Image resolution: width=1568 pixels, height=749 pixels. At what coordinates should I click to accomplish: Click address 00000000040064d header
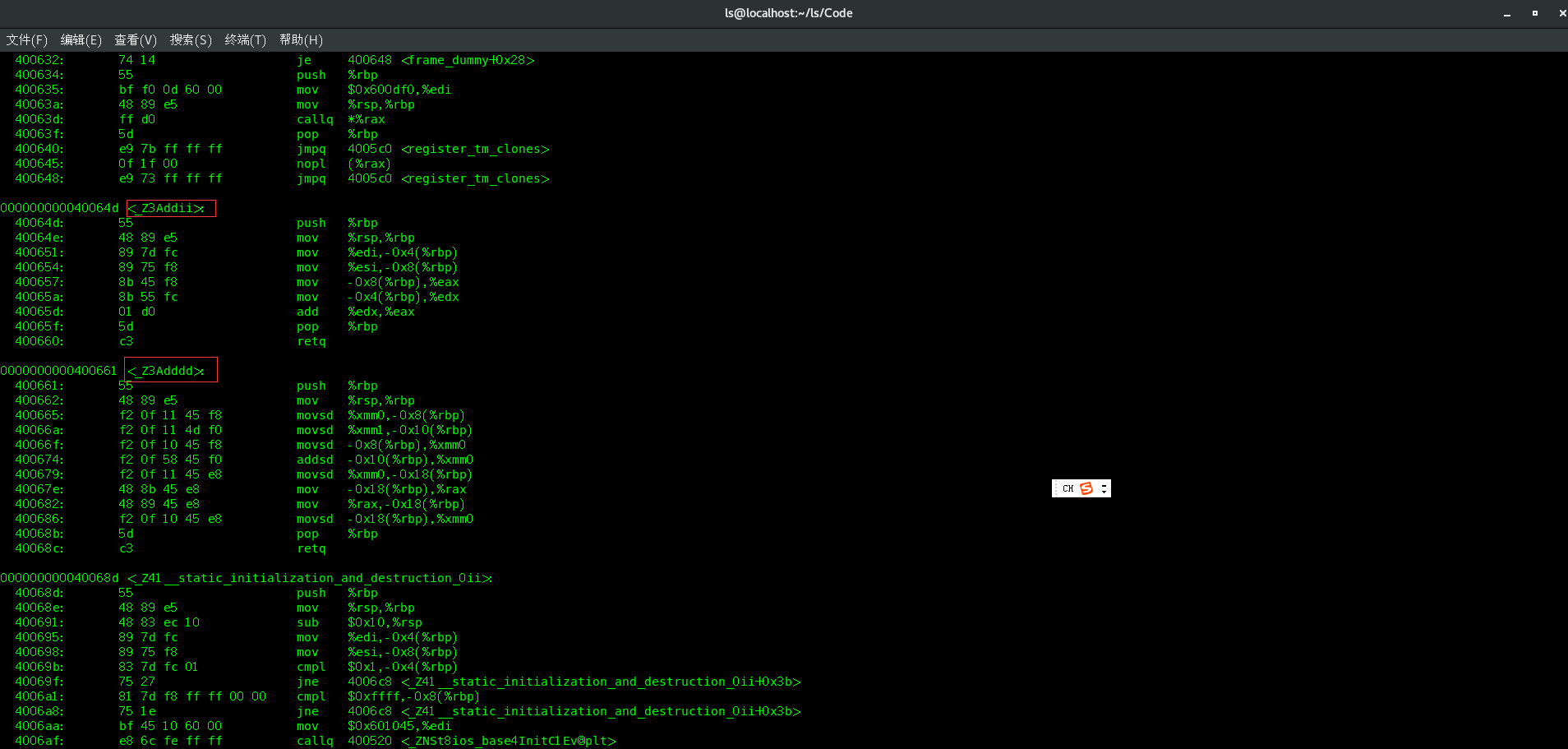click(59, 208)
